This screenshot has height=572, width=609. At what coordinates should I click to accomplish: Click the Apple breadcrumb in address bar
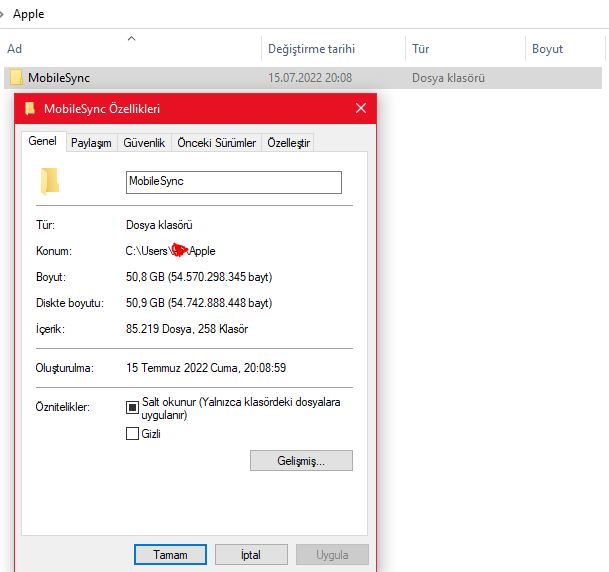pyautogui.click(x=28, y=14)
